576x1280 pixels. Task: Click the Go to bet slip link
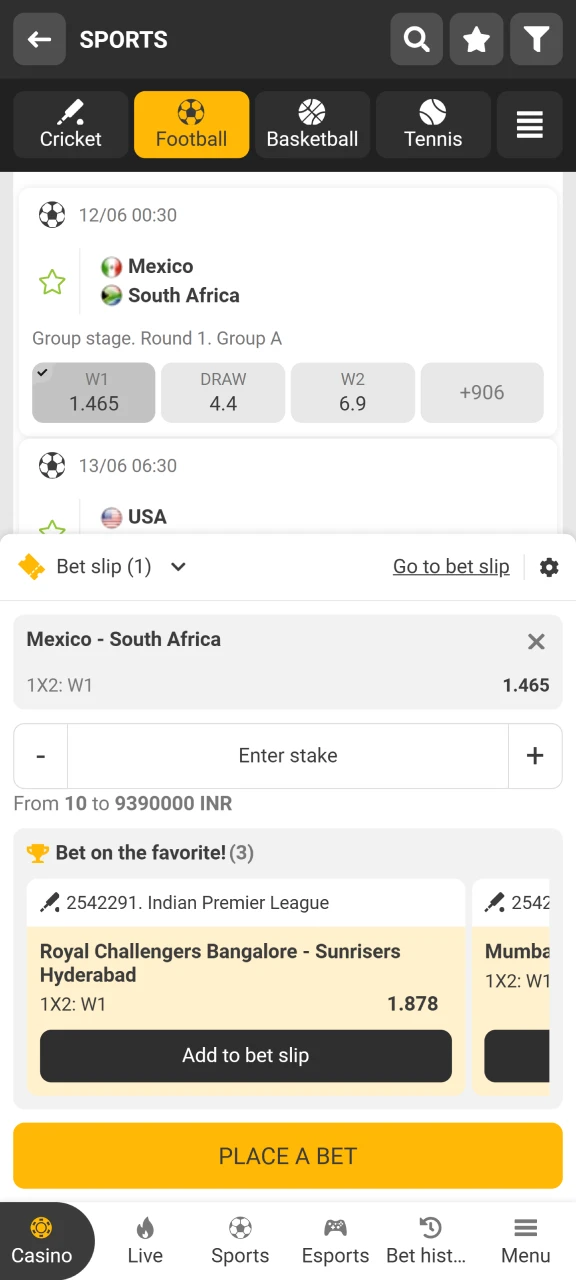coord(451,566)
